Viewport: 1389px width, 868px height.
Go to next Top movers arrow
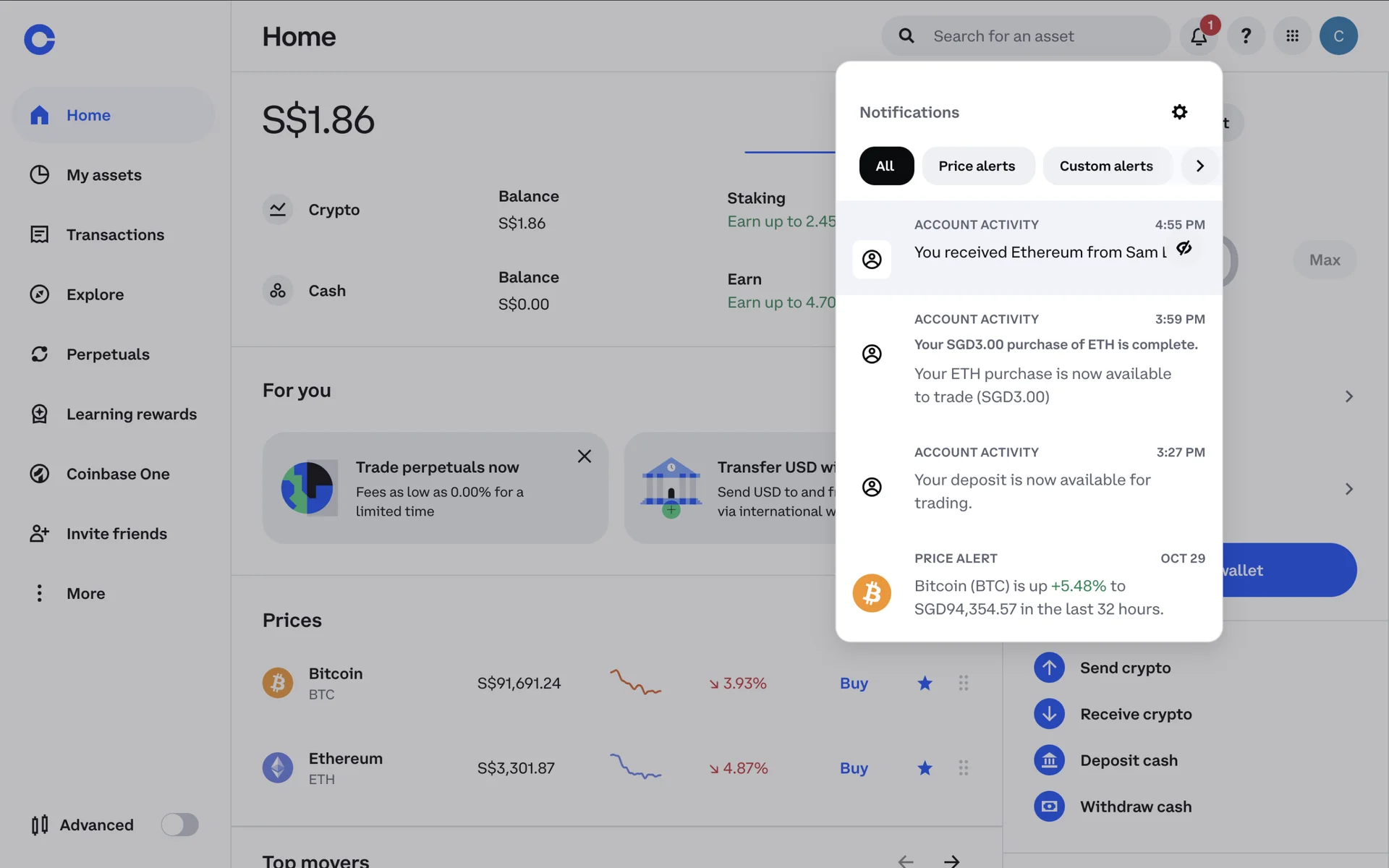pyautogui.click(x=951, y=861)
